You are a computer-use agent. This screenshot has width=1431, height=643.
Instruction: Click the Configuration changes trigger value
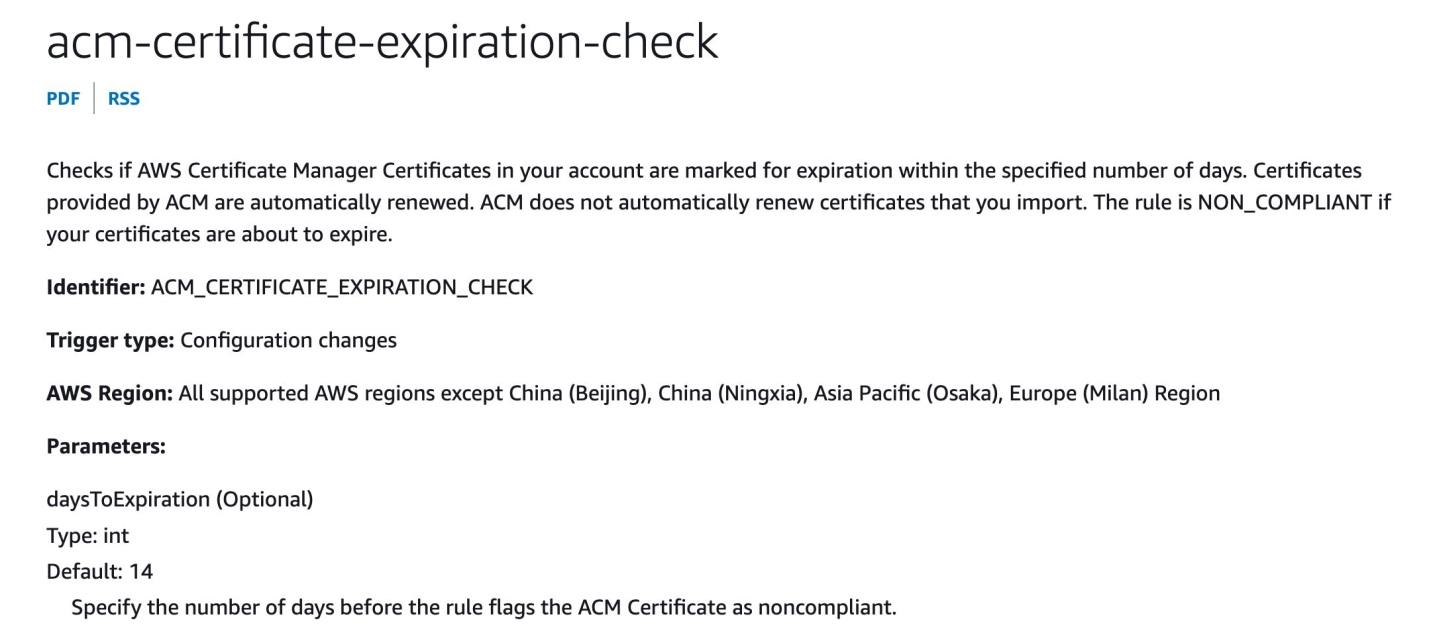[288, 340]
